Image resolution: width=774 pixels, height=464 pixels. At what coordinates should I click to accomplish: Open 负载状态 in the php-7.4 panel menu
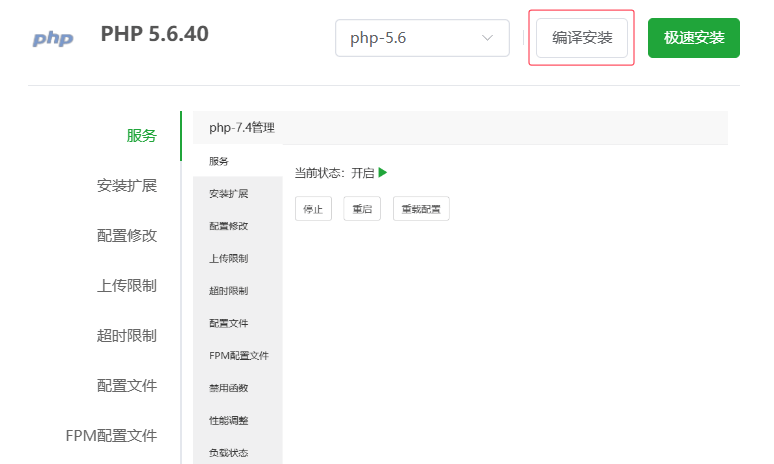tap(229, 453)
